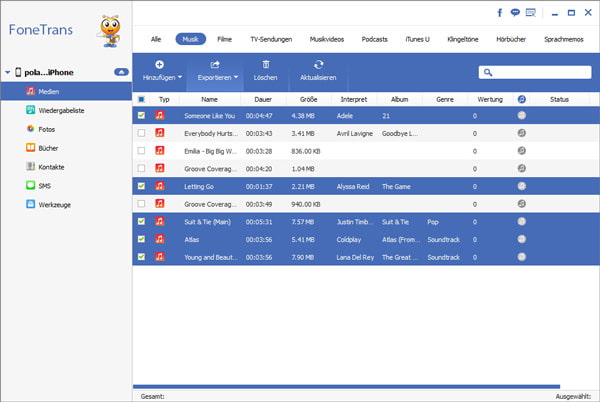Click music type icon of Letting Go row
Image resolution: width=600 pixels, height=402 pixels.
point(160,186)
